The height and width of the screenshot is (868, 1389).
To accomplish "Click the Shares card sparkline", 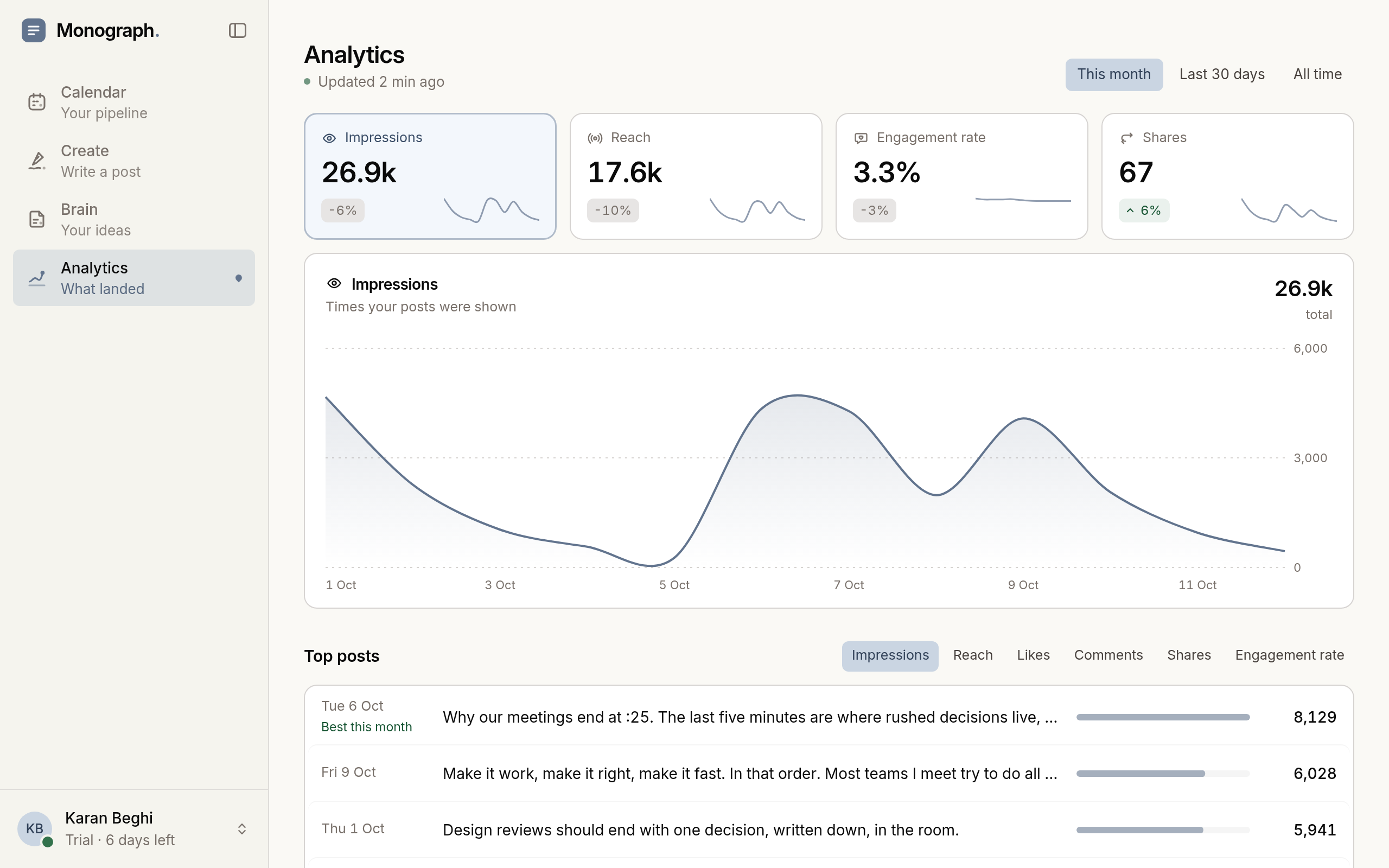I will (x=1289, y=210).
